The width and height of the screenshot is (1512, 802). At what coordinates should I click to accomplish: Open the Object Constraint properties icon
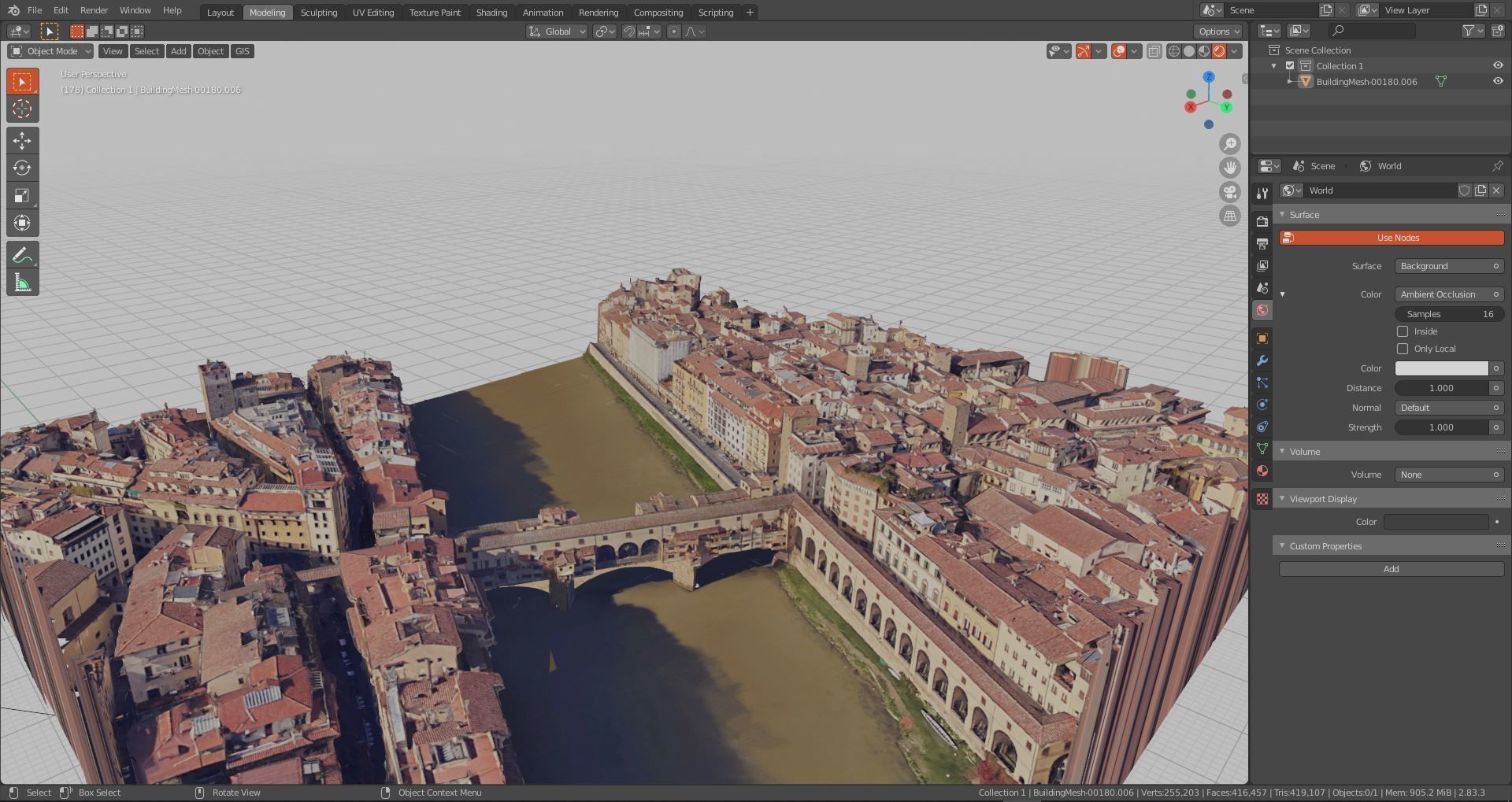[x=1262, y=427]
